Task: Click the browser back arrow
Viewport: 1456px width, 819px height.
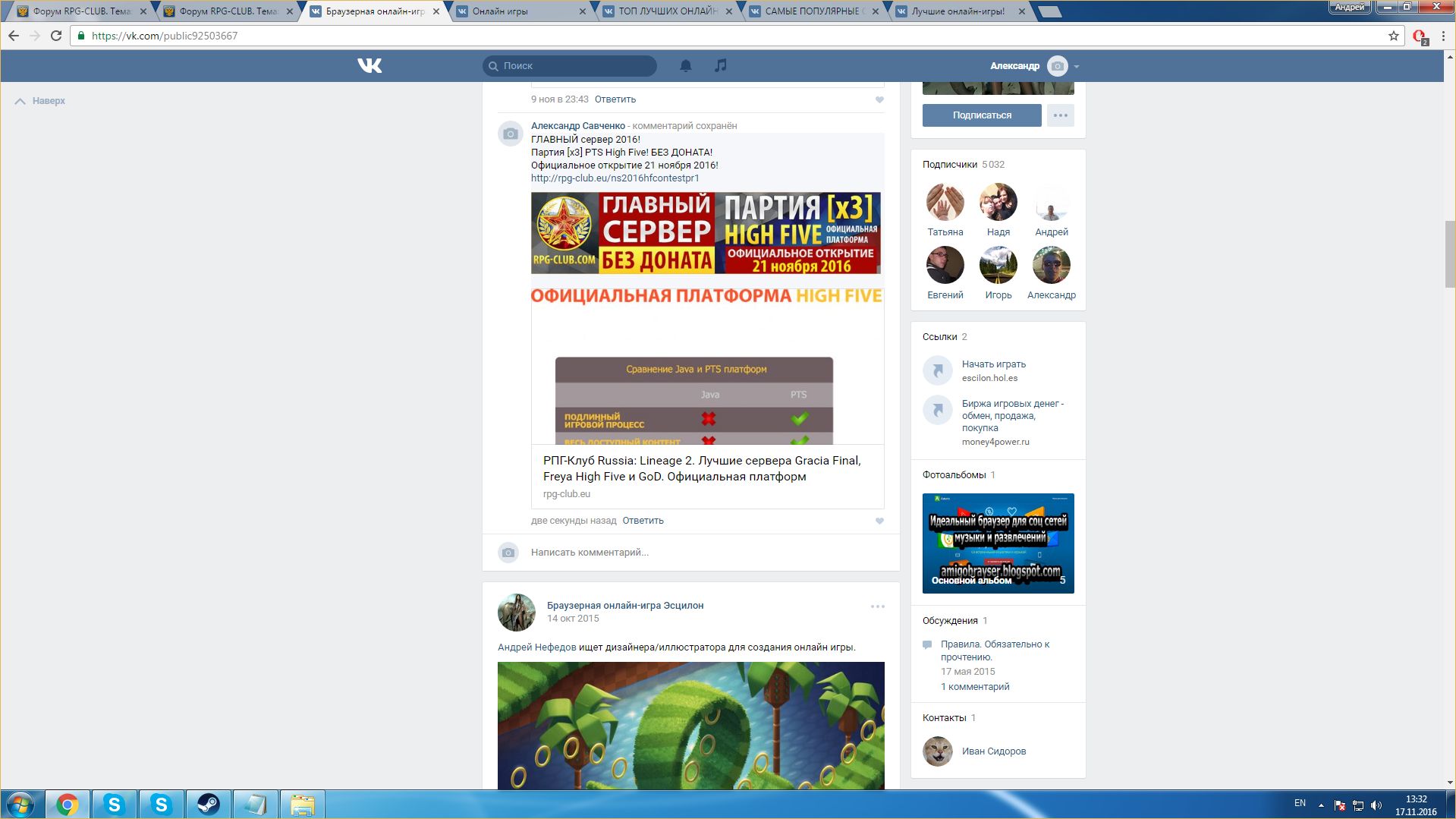Action: pos(14,36)
